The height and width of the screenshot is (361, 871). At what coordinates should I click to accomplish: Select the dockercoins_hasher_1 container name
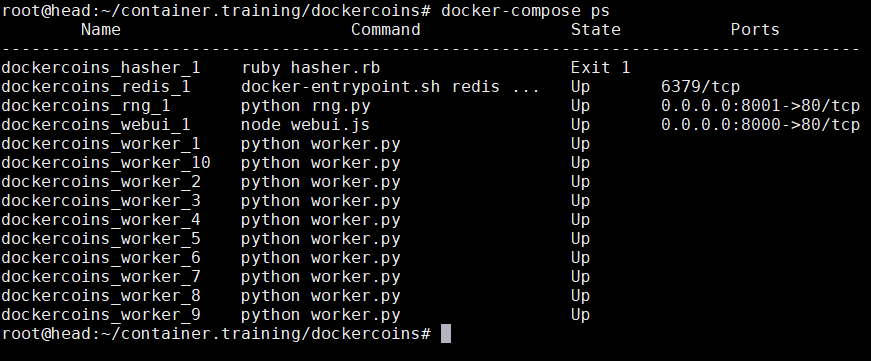point(101,68)
